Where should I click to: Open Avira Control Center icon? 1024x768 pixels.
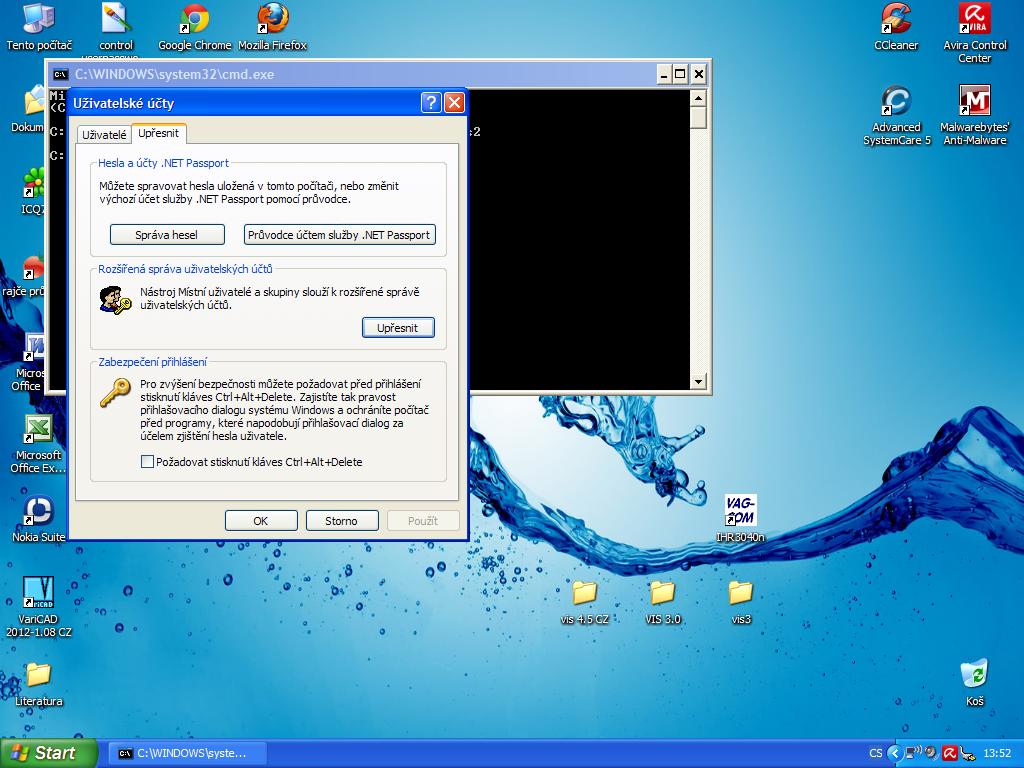pos(974,19)
